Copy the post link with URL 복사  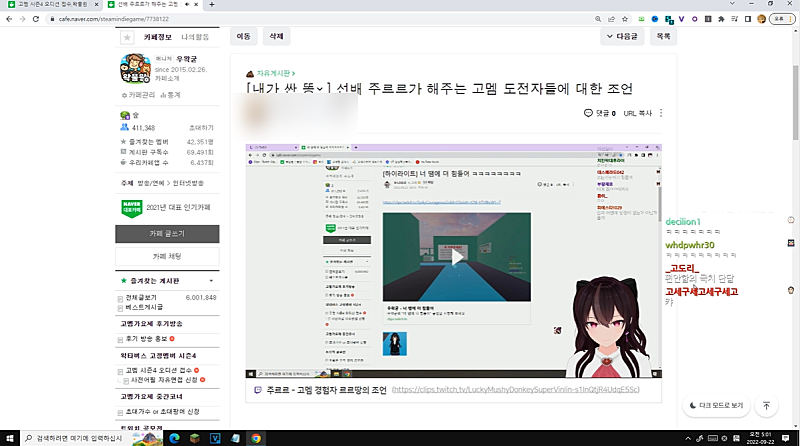(x=638, y=113)
